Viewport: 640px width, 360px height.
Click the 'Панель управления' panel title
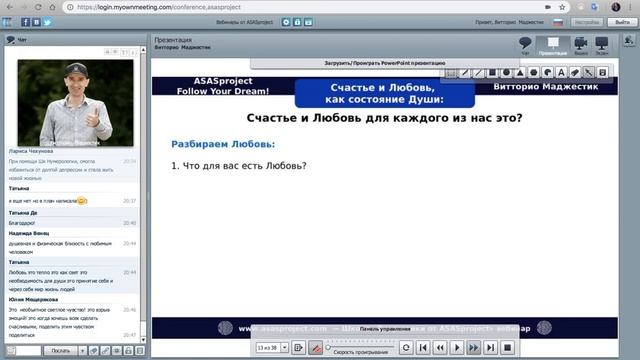click(x=385, y=329)
